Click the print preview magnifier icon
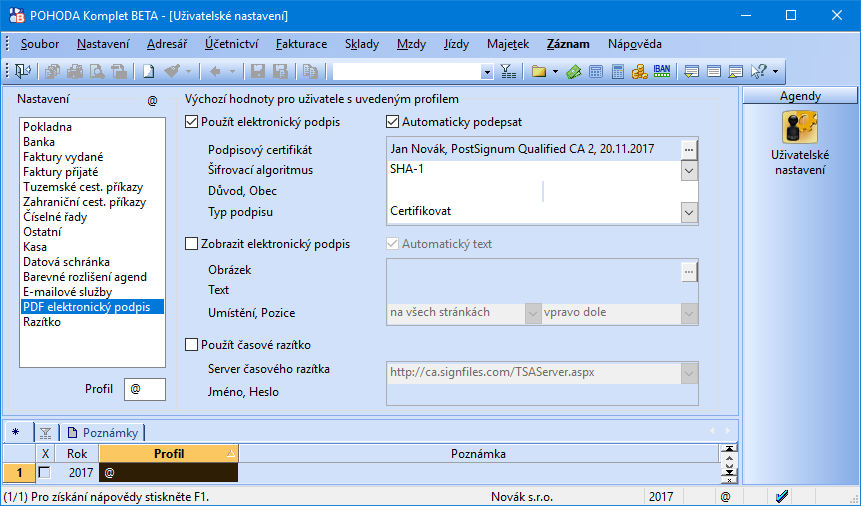 97,71
